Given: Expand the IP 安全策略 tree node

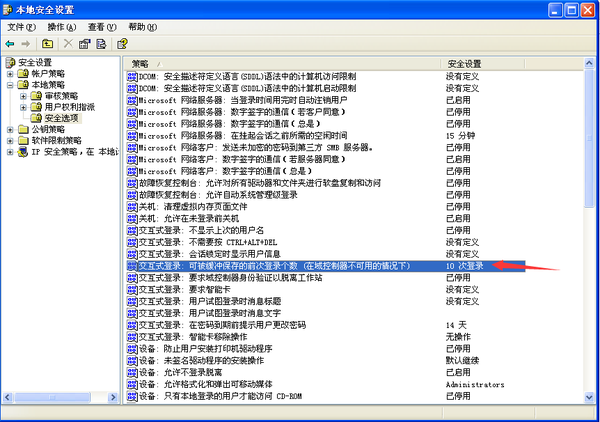Looking at the screenshot, I should [10, 152].
